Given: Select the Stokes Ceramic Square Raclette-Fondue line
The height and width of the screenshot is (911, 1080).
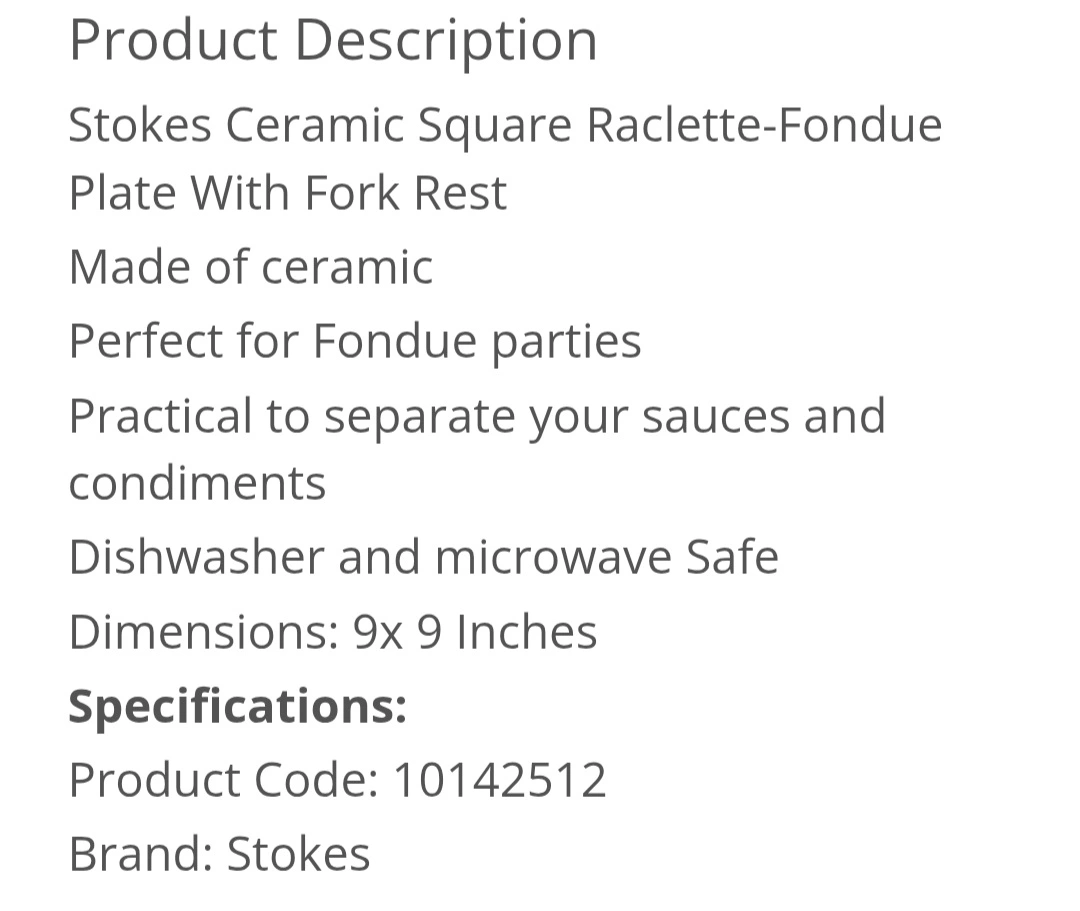Looking at the screenshot, I should pyautogui.click(x=505, y=127).
